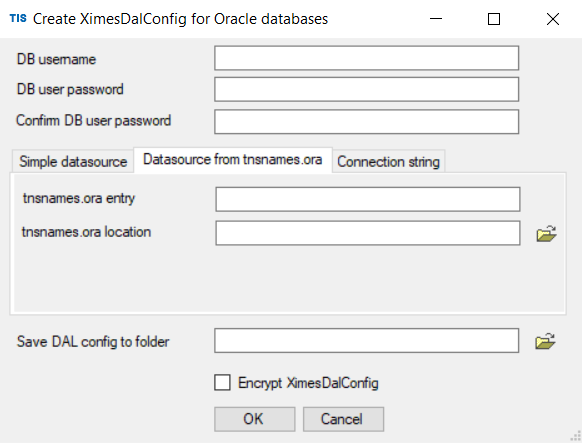Open the Connection string tab

pos(388,161)
